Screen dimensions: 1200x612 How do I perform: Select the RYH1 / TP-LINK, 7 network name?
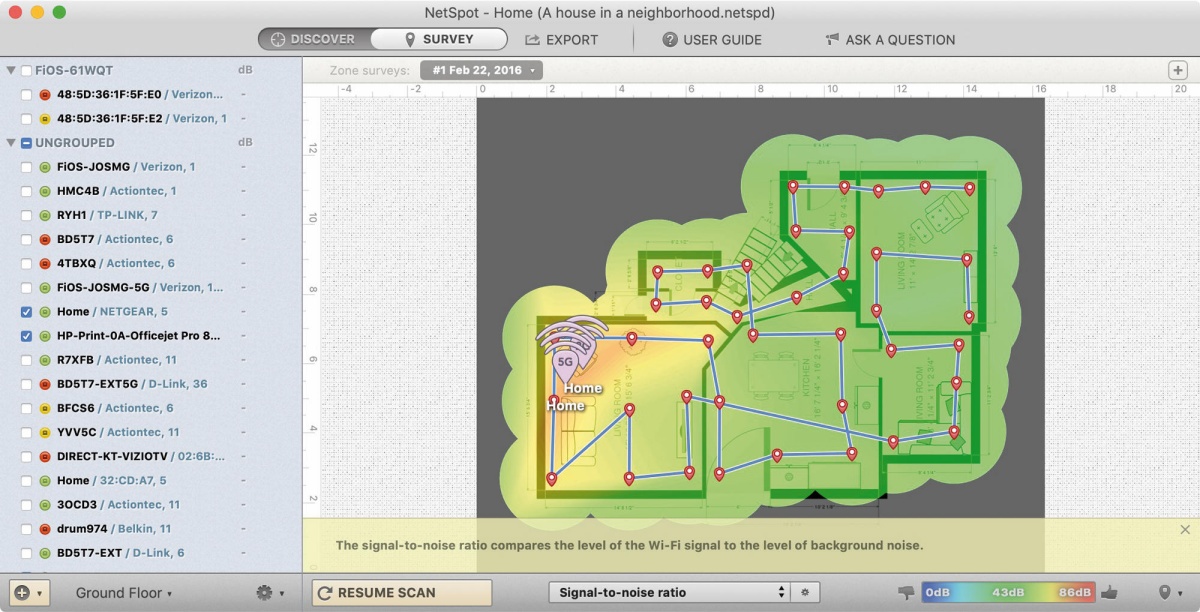[107, 215]
